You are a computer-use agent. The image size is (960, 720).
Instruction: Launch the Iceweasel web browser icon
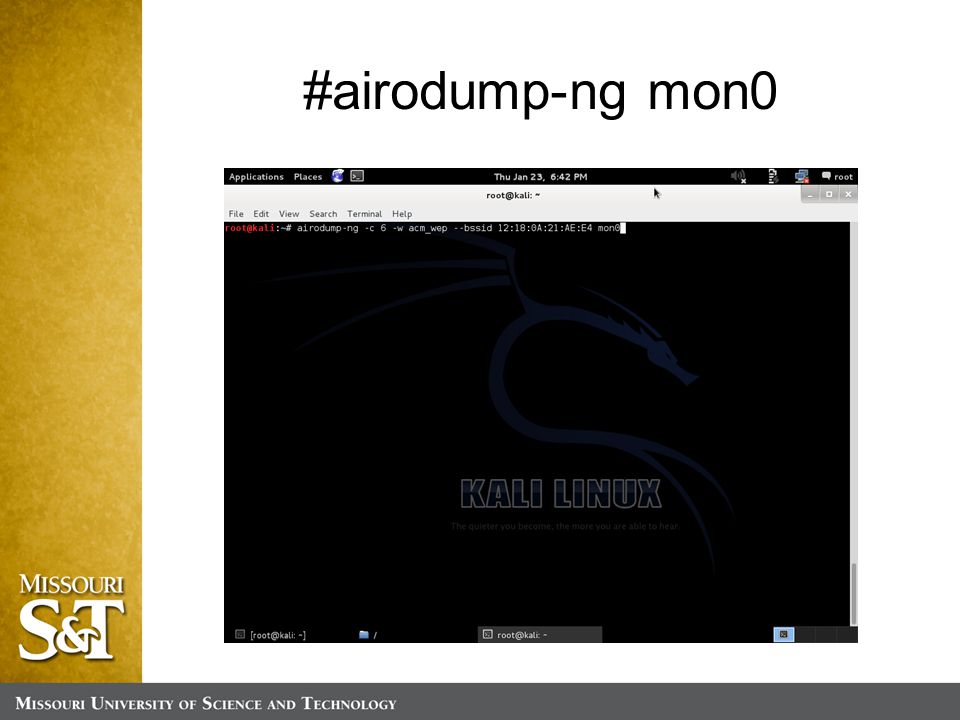(x=337, y=176)
